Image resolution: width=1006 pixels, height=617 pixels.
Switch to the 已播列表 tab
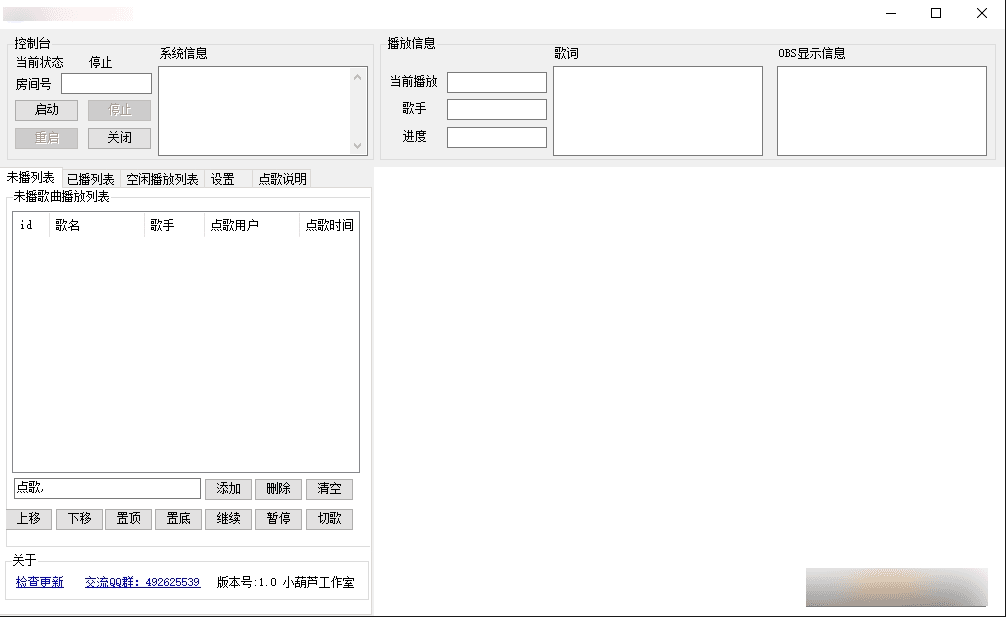pyautogui.click(x=90, y=179)
